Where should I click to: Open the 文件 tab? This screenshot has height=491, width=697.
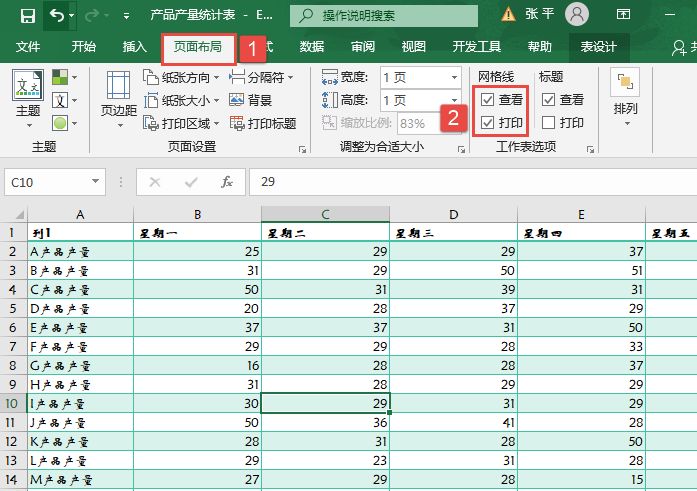[28, 47]
